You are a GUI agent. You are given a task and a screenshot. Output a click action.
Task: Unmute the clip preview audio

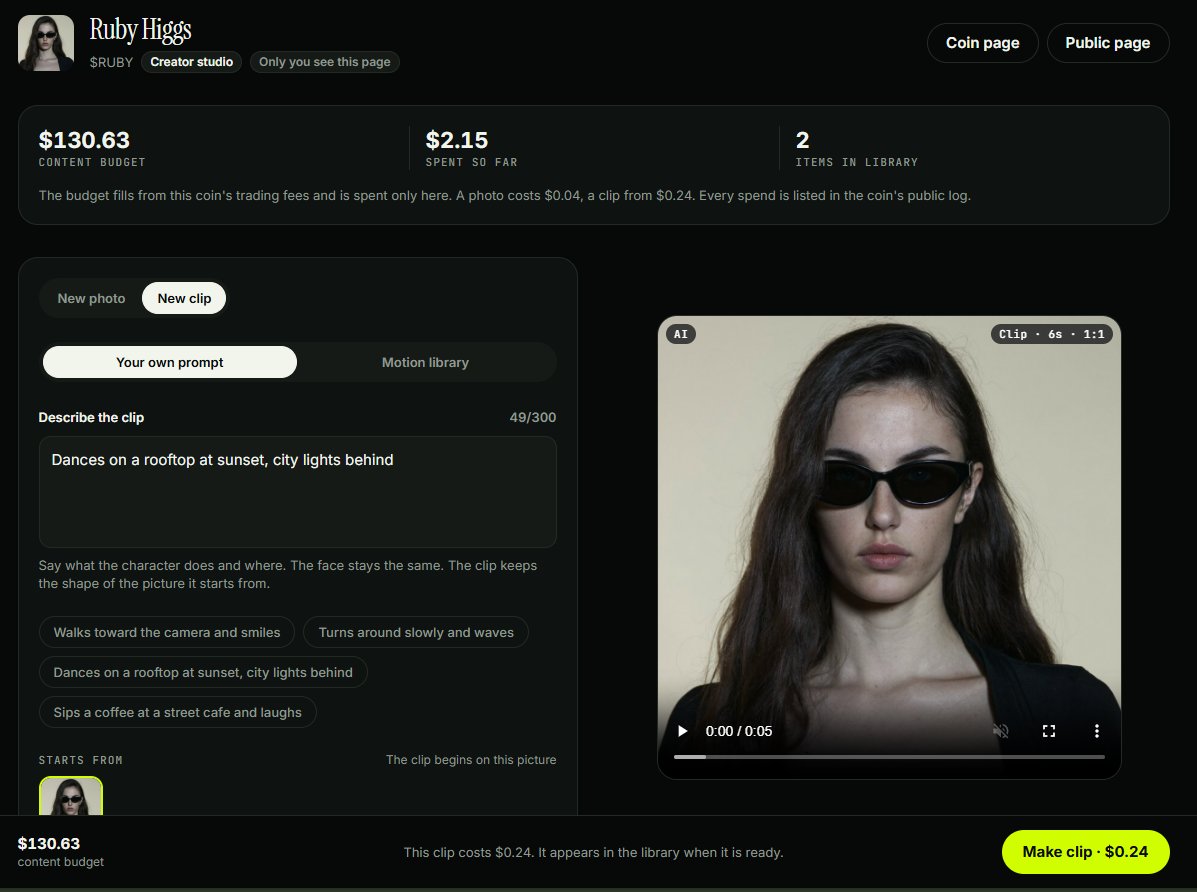point(1001,731)
